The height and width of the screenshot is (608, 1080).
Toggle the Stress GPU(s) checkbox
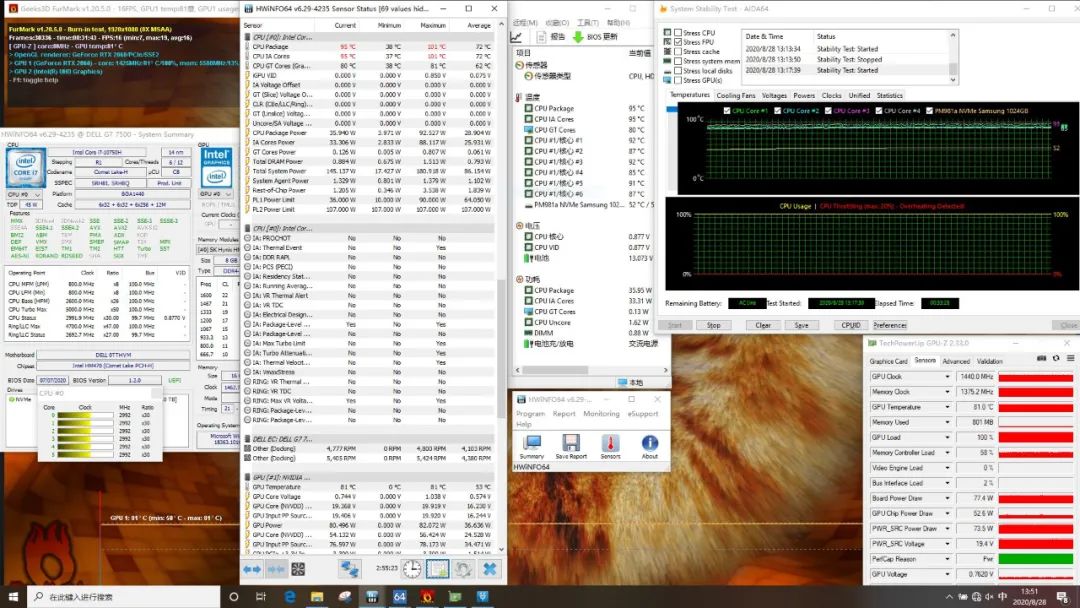point(678,80)
